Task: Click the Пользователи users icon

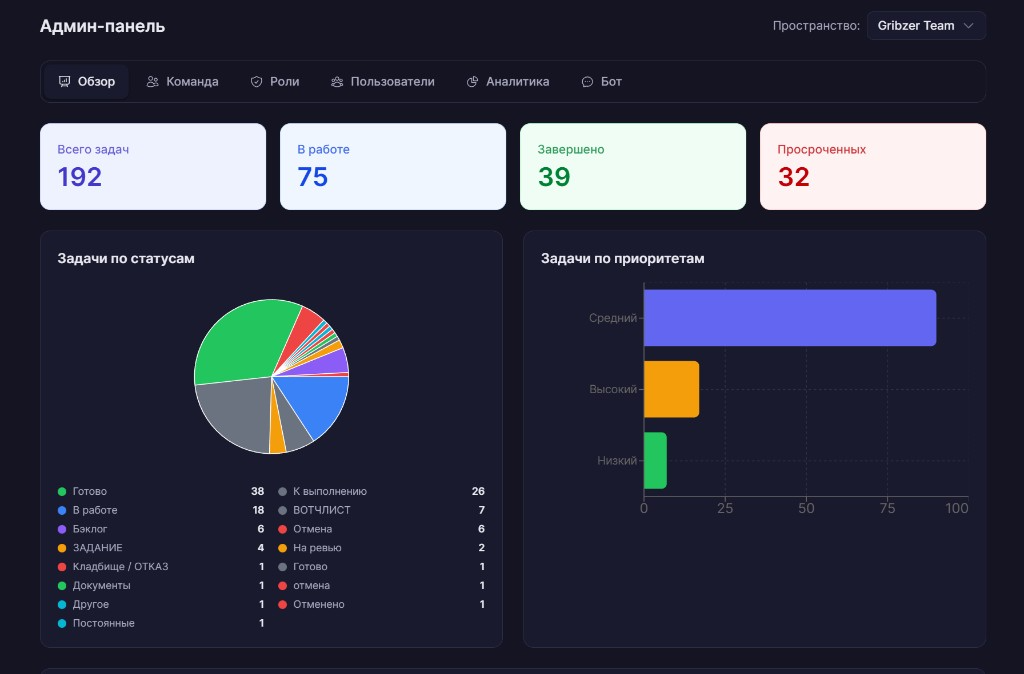Action: 337,82
